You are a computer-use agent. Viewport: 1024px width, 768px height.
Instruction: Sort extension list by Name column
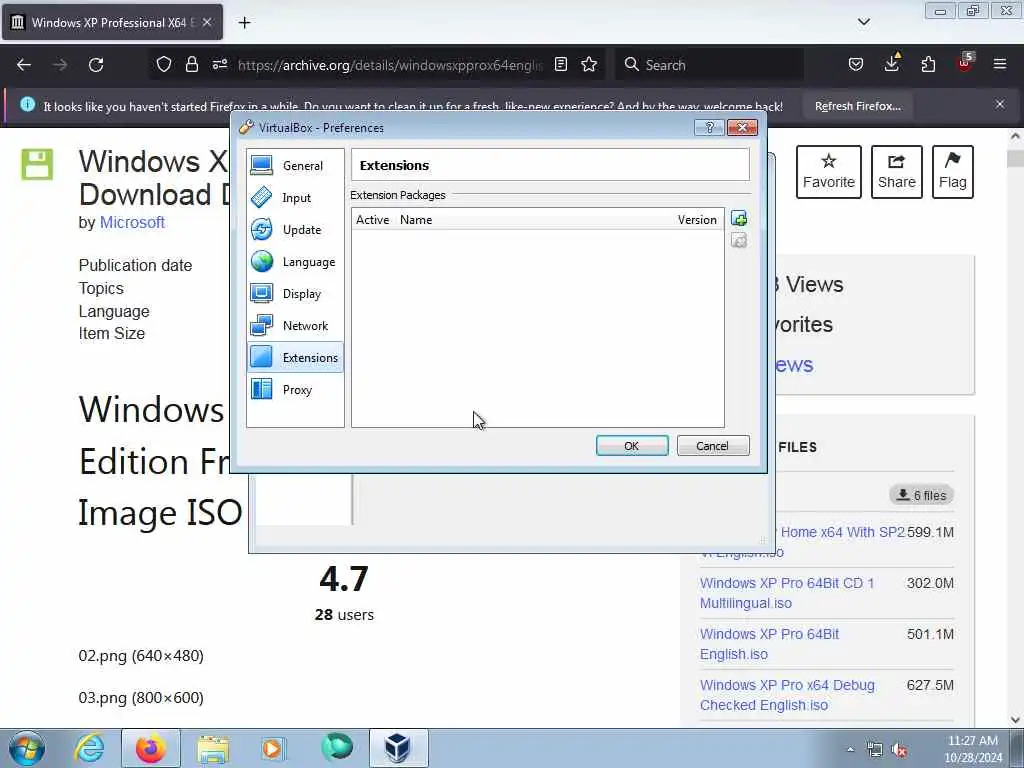tap(415, 220)
